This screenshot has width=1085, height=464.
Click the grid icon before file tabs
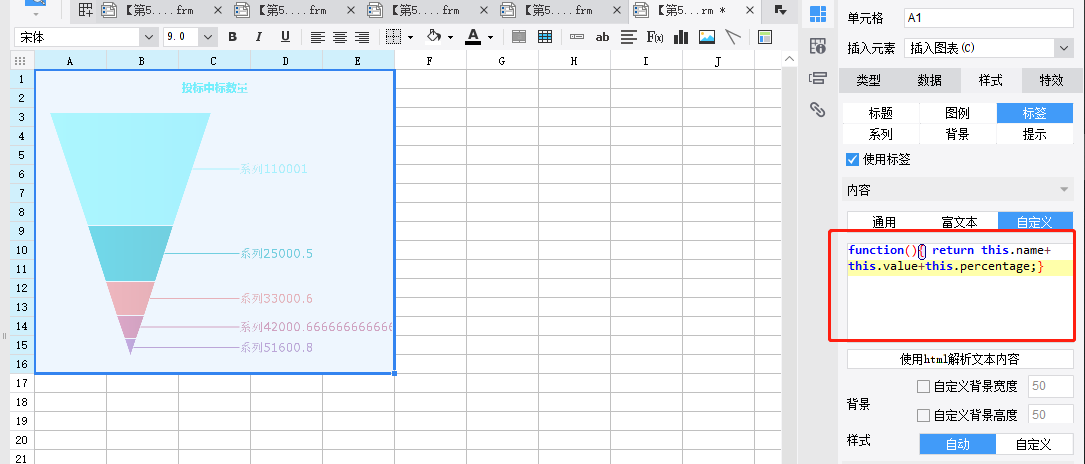click(85, 10)
